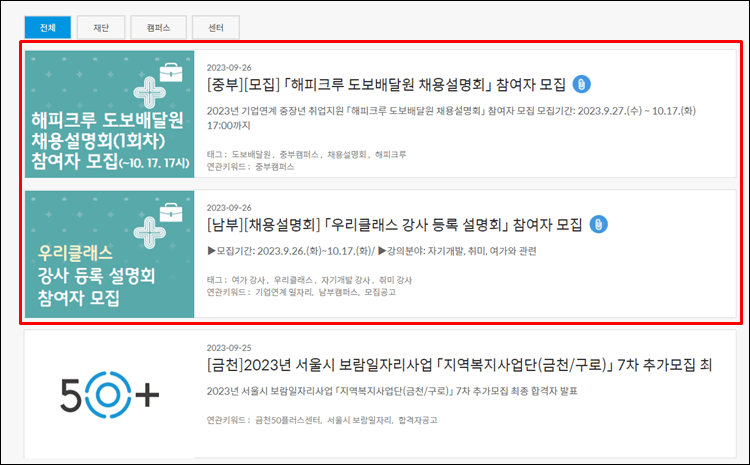
Task: Open the 캠퍼스 tab
Action: tap(158, 28)
